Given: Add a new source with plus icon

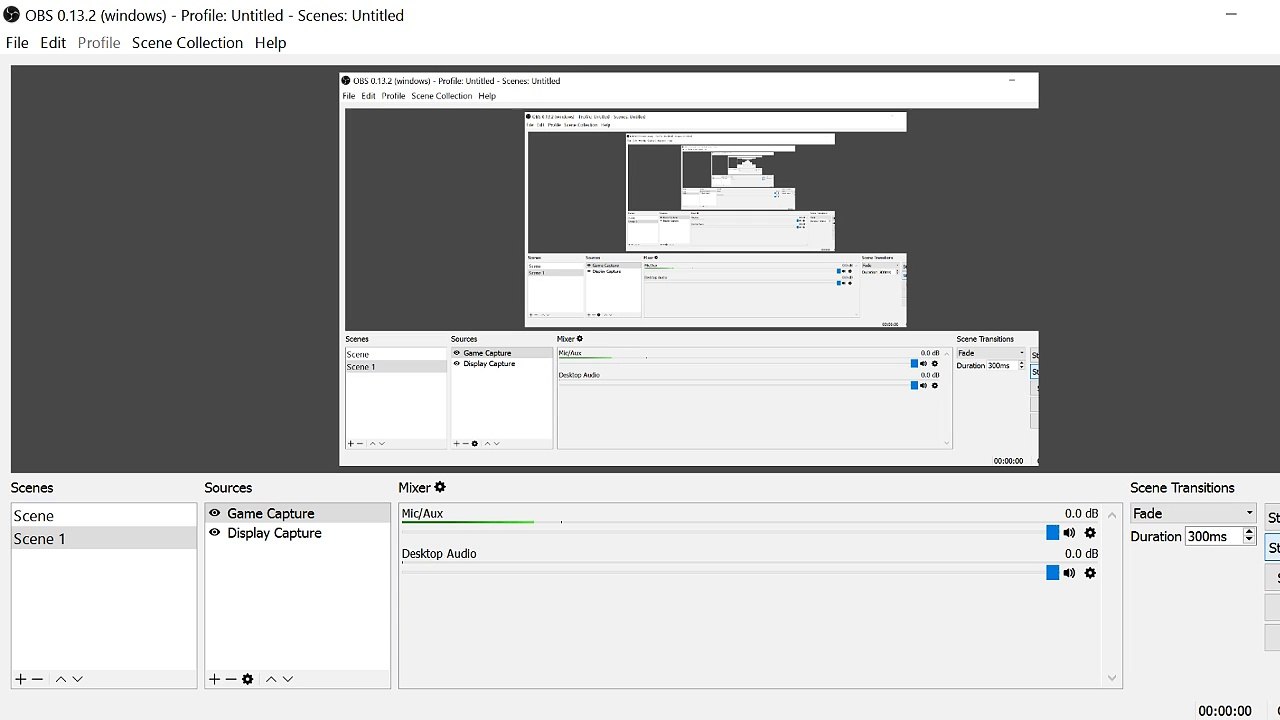Looking at the screenshot, I should pos(214,679).
